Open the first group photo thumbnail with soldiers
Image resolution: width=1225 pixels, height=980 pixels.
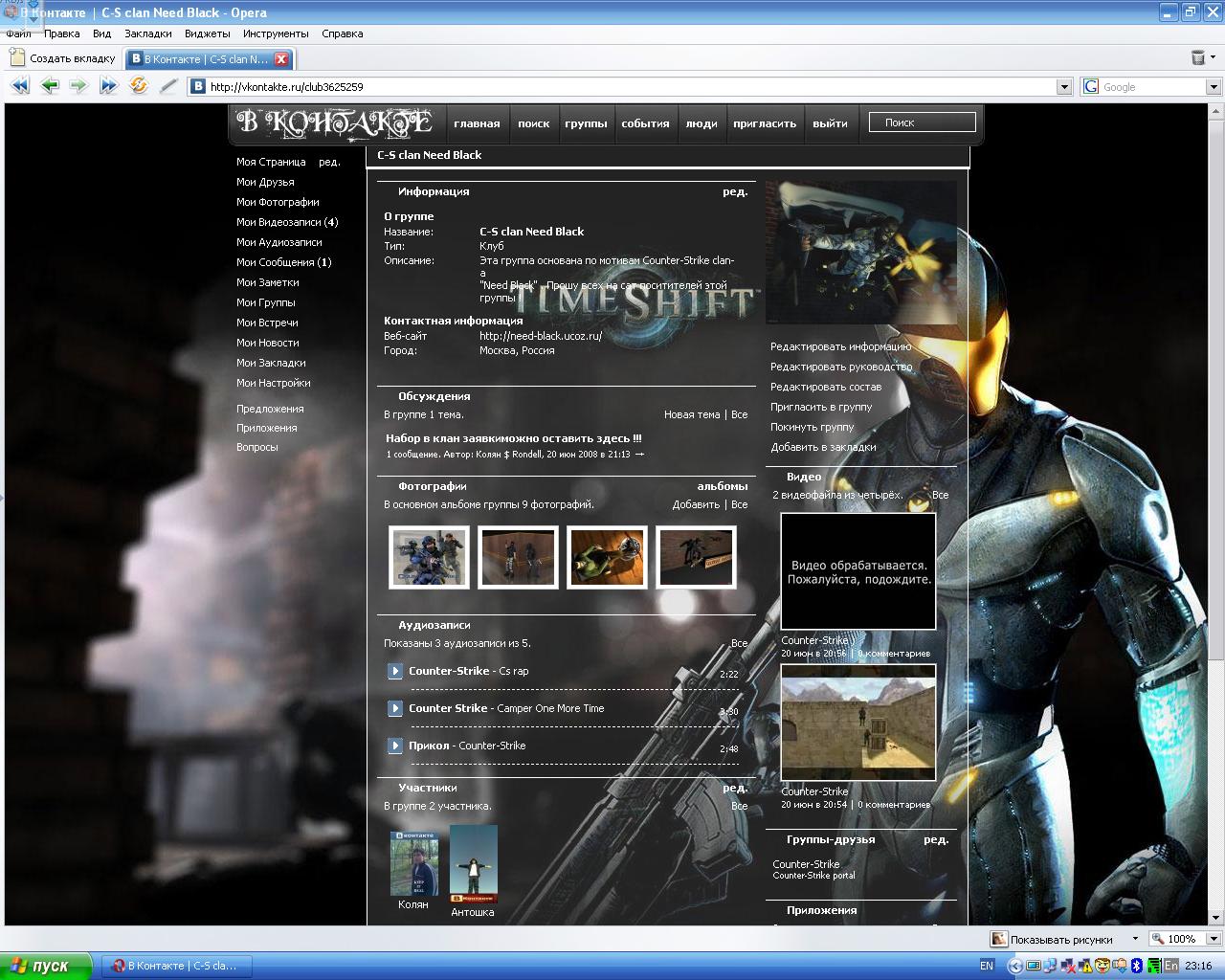430,557
